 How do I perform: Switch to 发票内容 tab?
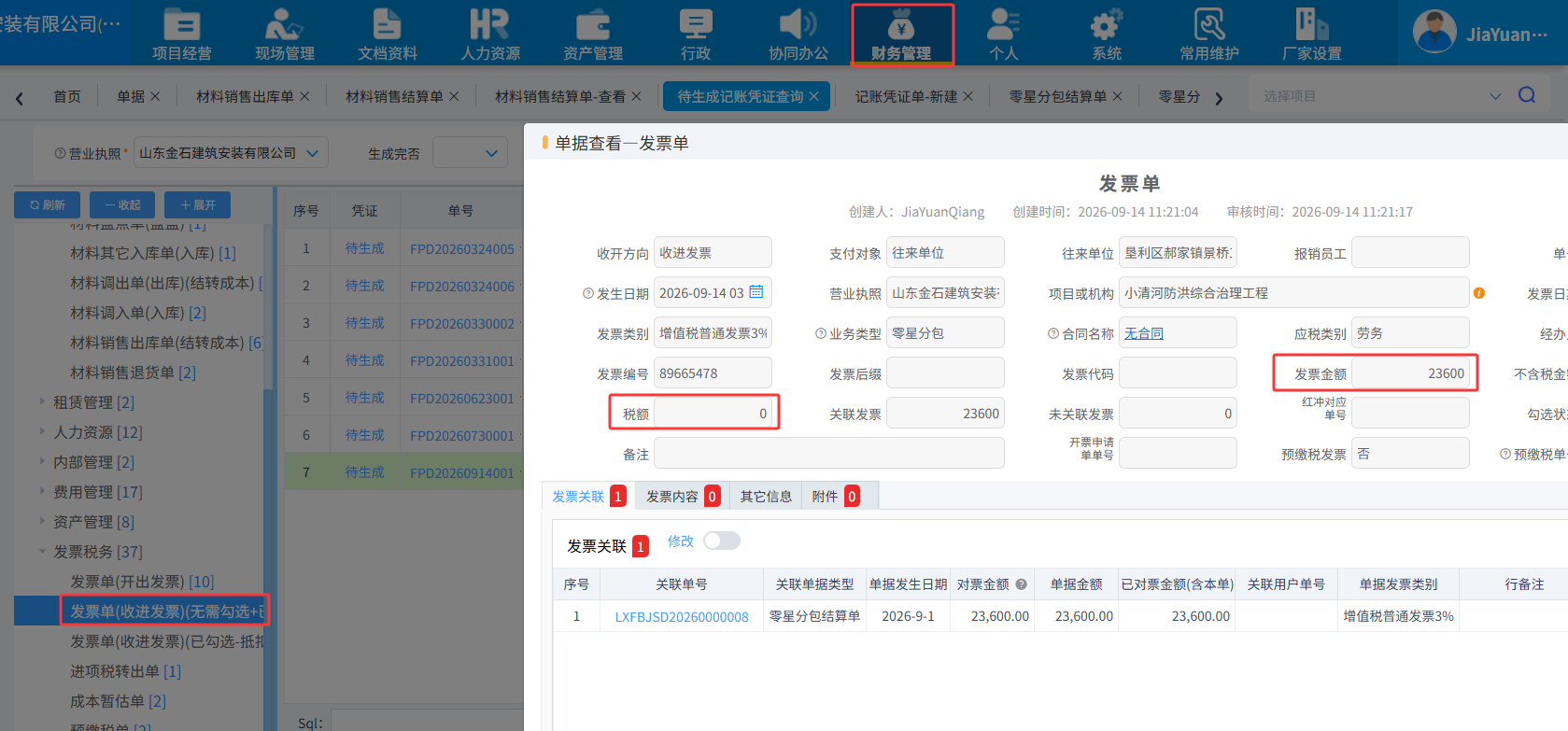(x=682, y=497)
